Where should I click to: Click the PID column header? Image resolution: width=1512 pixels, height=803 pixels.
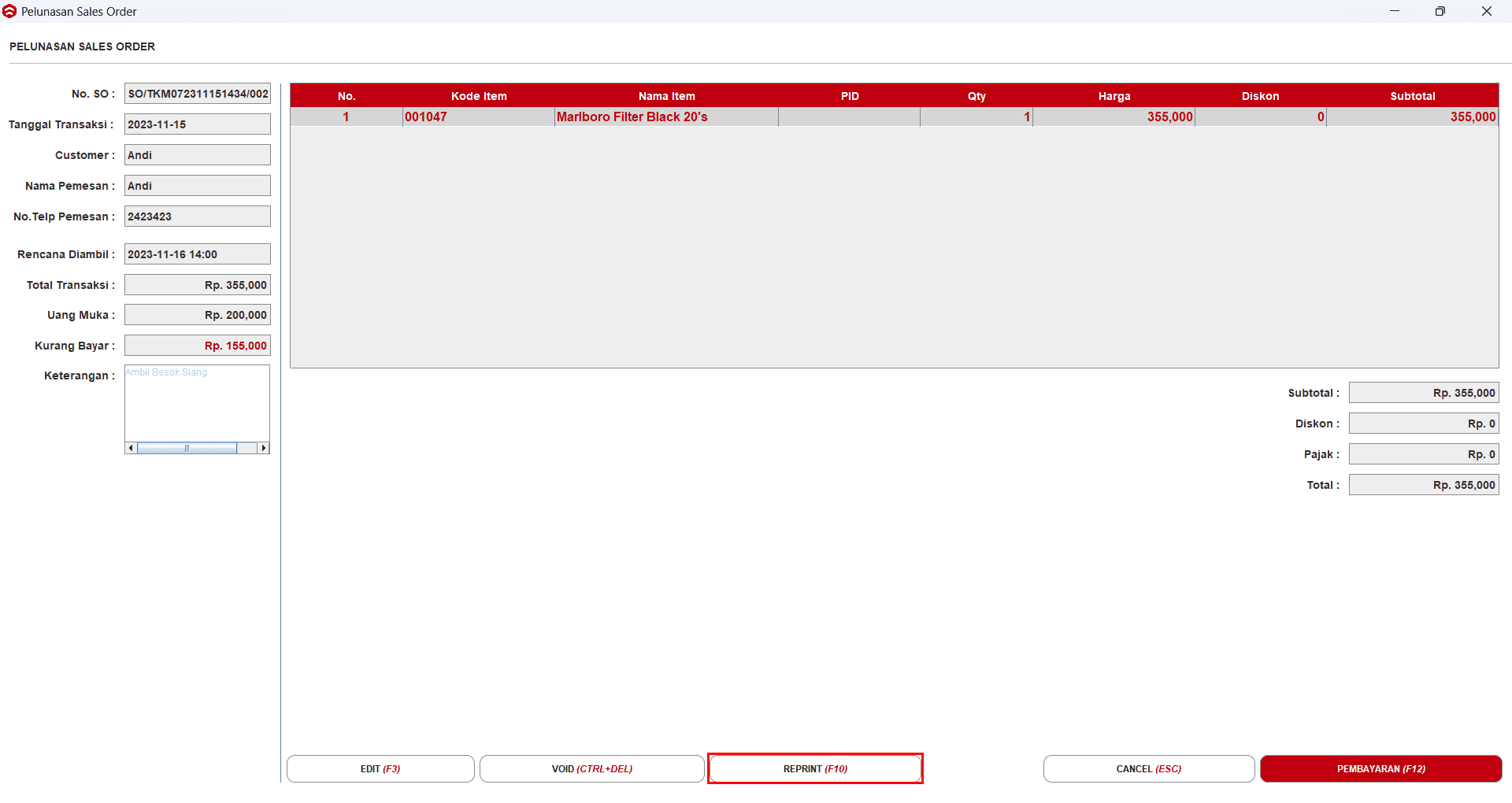[850, 96]
